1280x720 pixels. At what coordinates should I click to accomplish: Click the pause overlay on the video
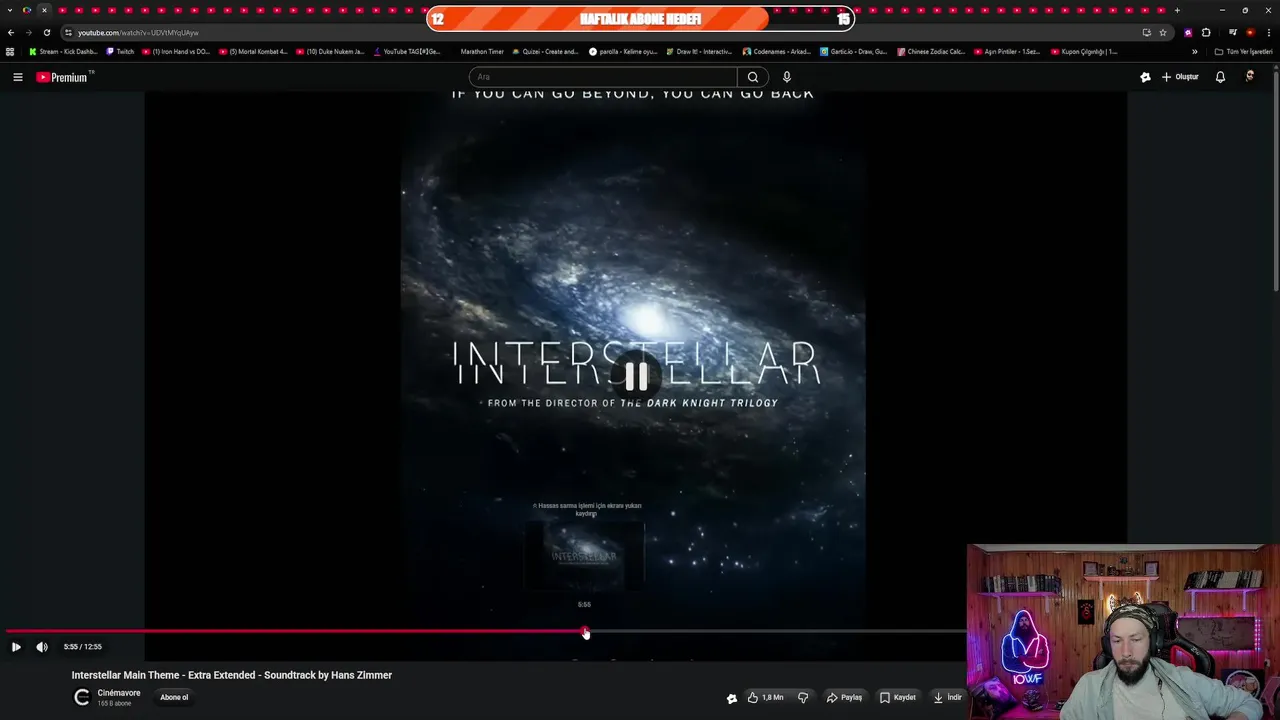(636, 376)
